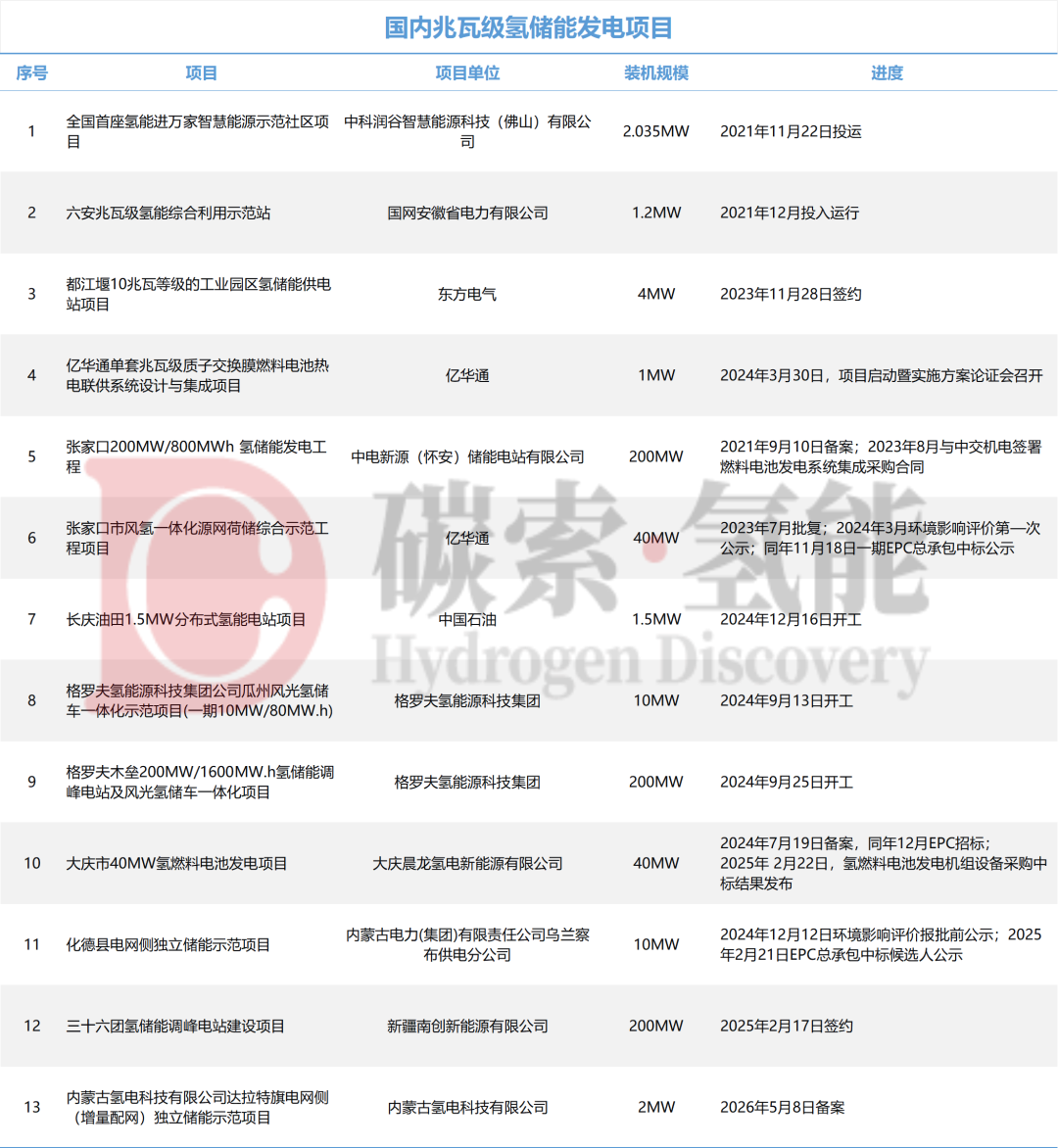Image resolution: width=1058 pixels, height=1148 pixels.
Task: Select project 张家口市风氢一体化源网荷储综合示范工程
Action: point(198,538)
